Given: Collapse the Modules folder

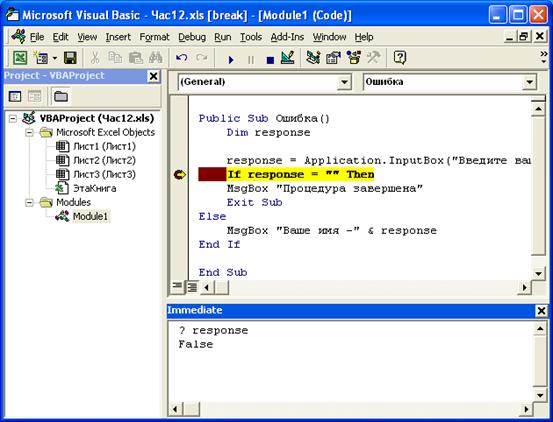Looking at the screenshot, I should (29, 202).
